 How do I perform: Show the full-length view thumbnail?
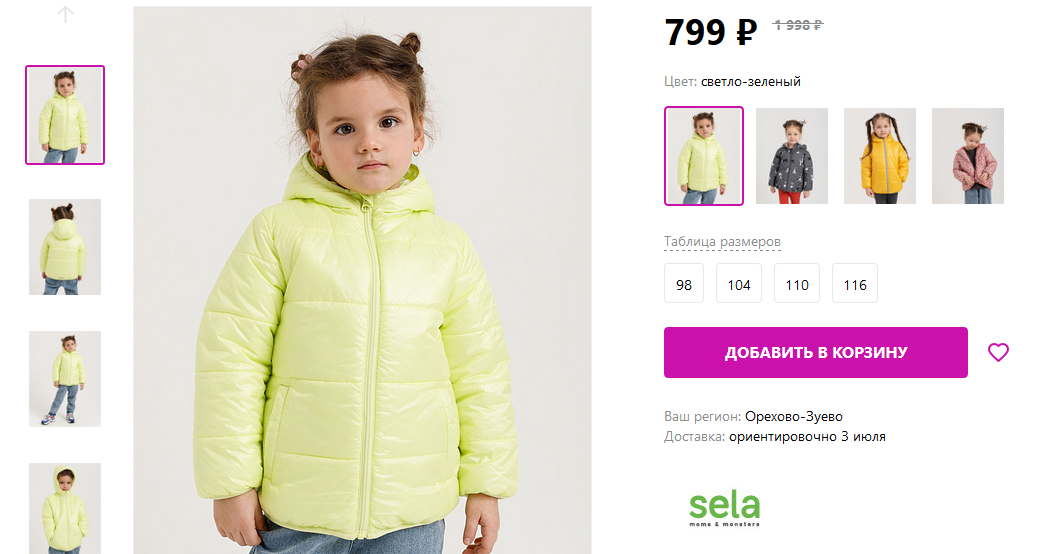65,379
